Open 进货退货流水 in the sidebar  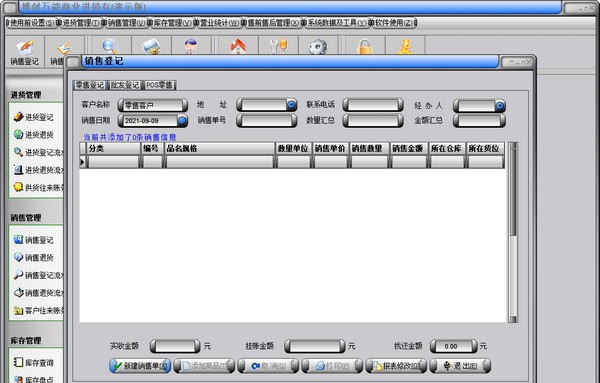38,170
